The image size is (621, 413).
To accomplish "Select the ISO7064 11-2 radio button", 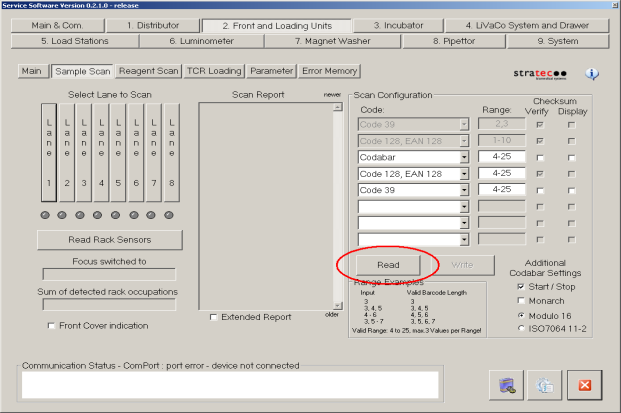I will point(519,326).
